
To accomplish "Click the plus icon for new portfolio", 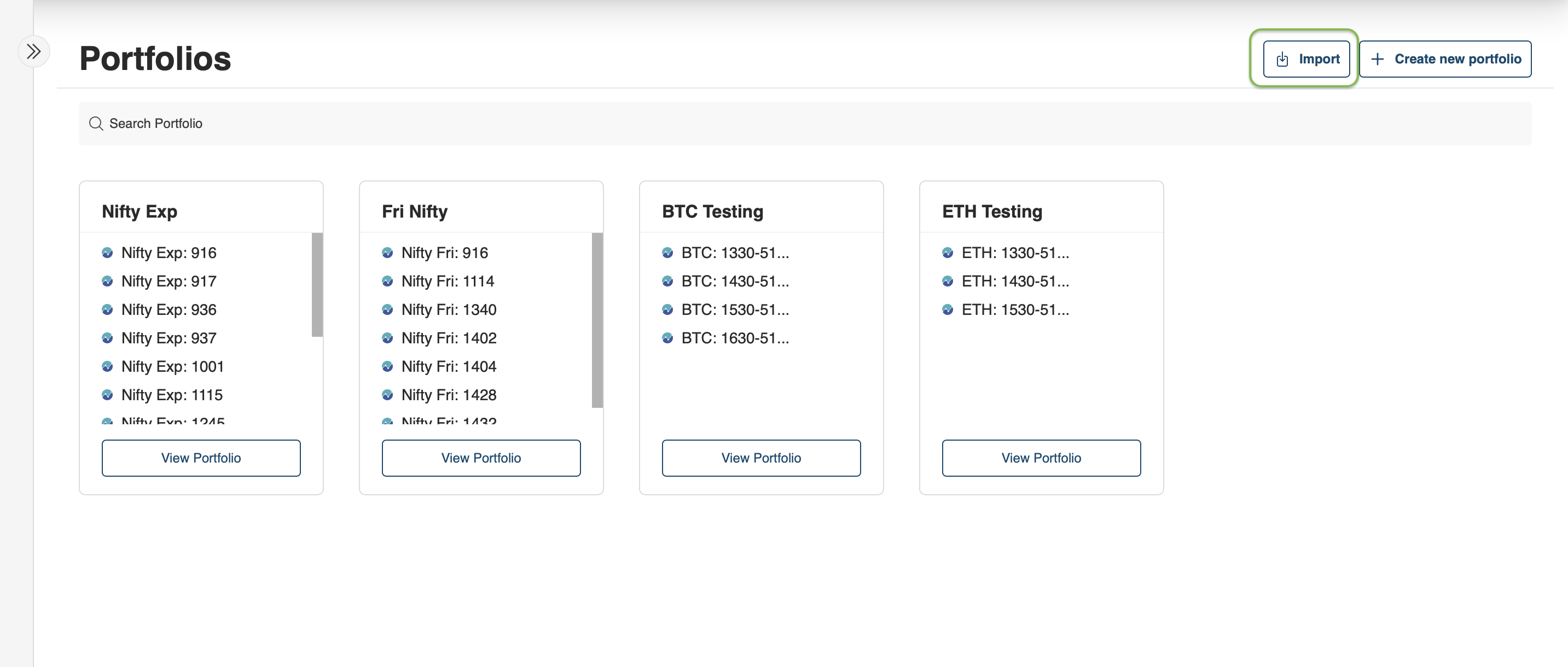I will (x=1378, y=59).
